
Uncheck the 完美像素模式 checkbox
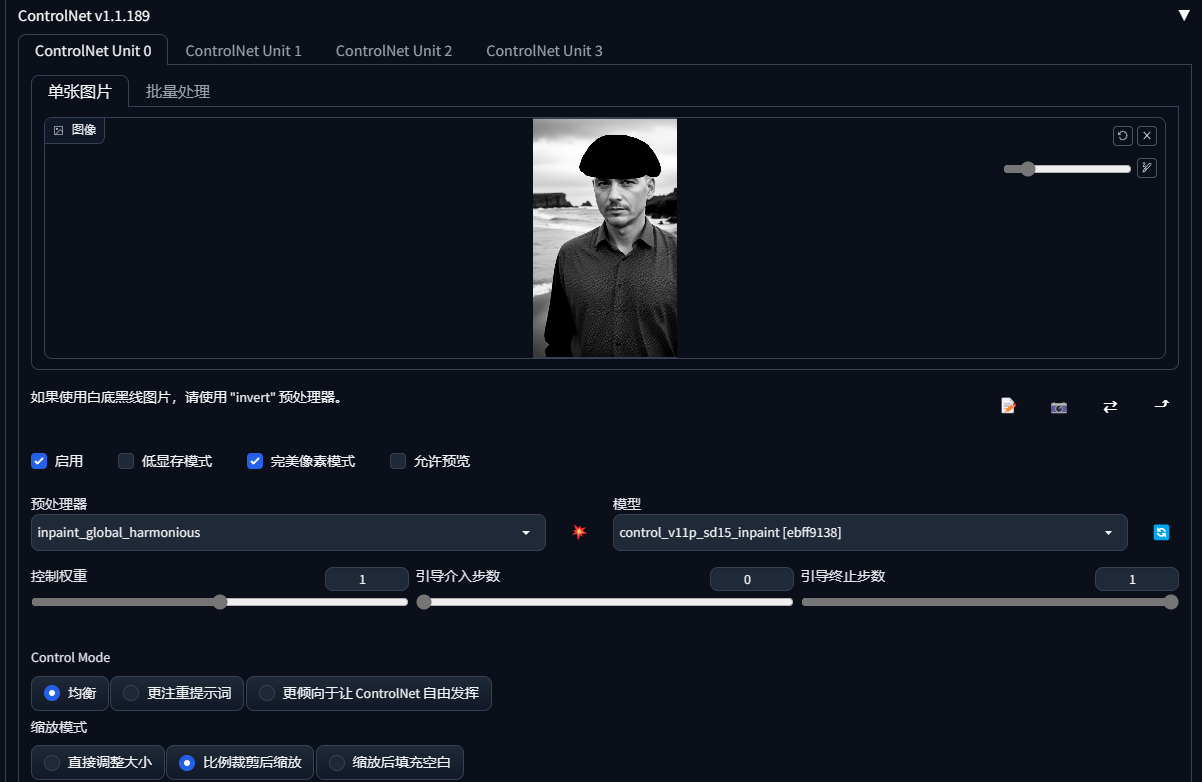pos(255,461)
